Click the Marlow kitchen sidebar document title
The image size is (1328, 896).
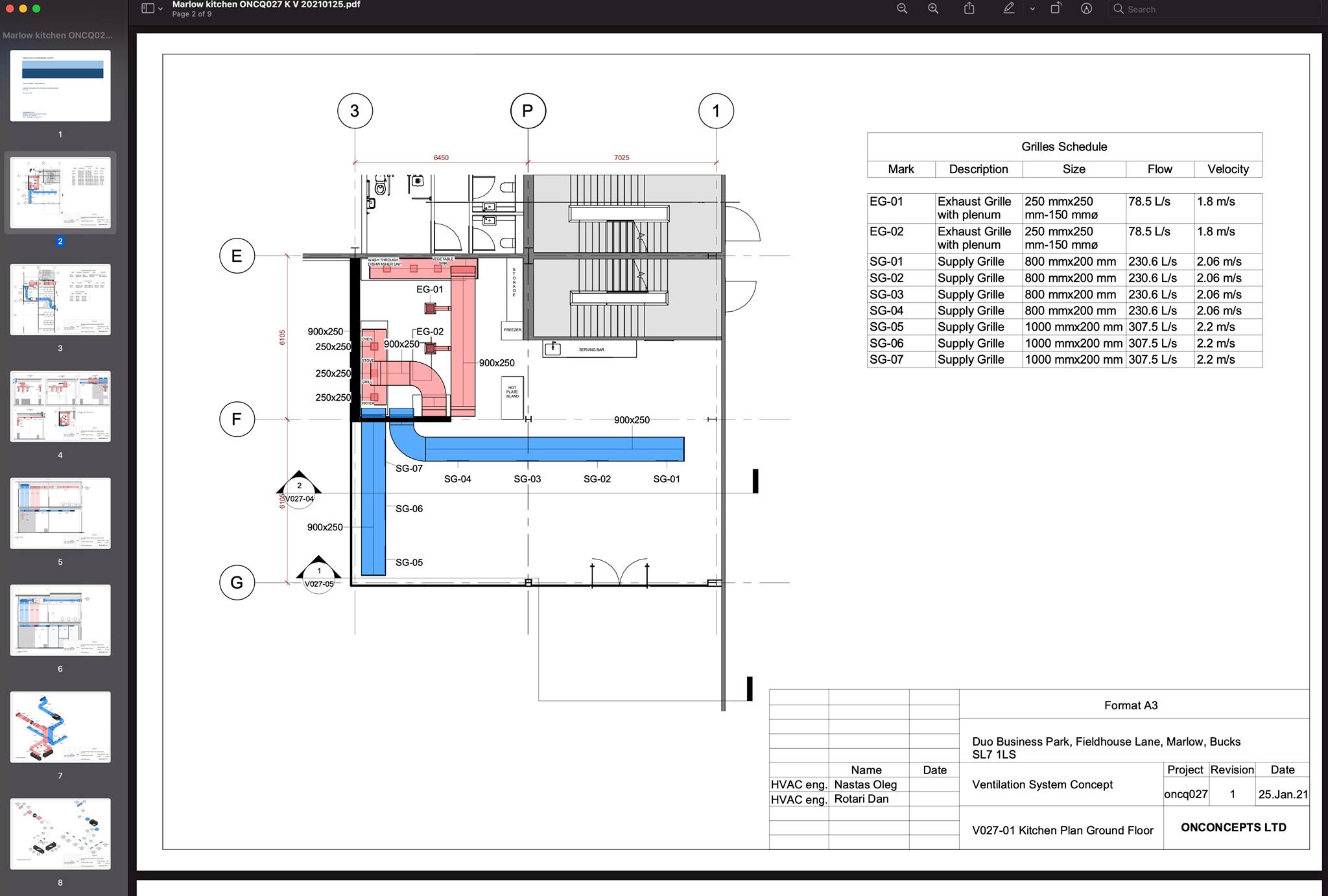[x=58, y=35]
